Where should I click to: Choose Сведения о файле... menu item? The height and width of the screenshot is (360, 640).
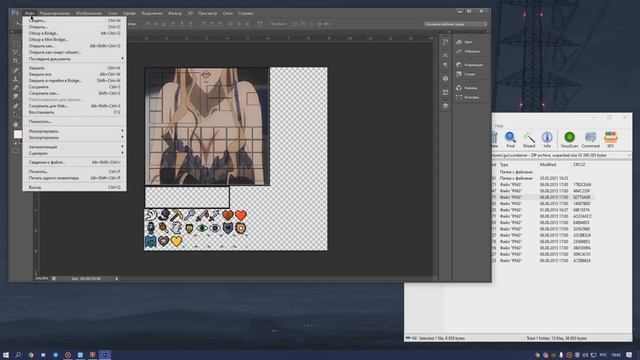point(74,162)
